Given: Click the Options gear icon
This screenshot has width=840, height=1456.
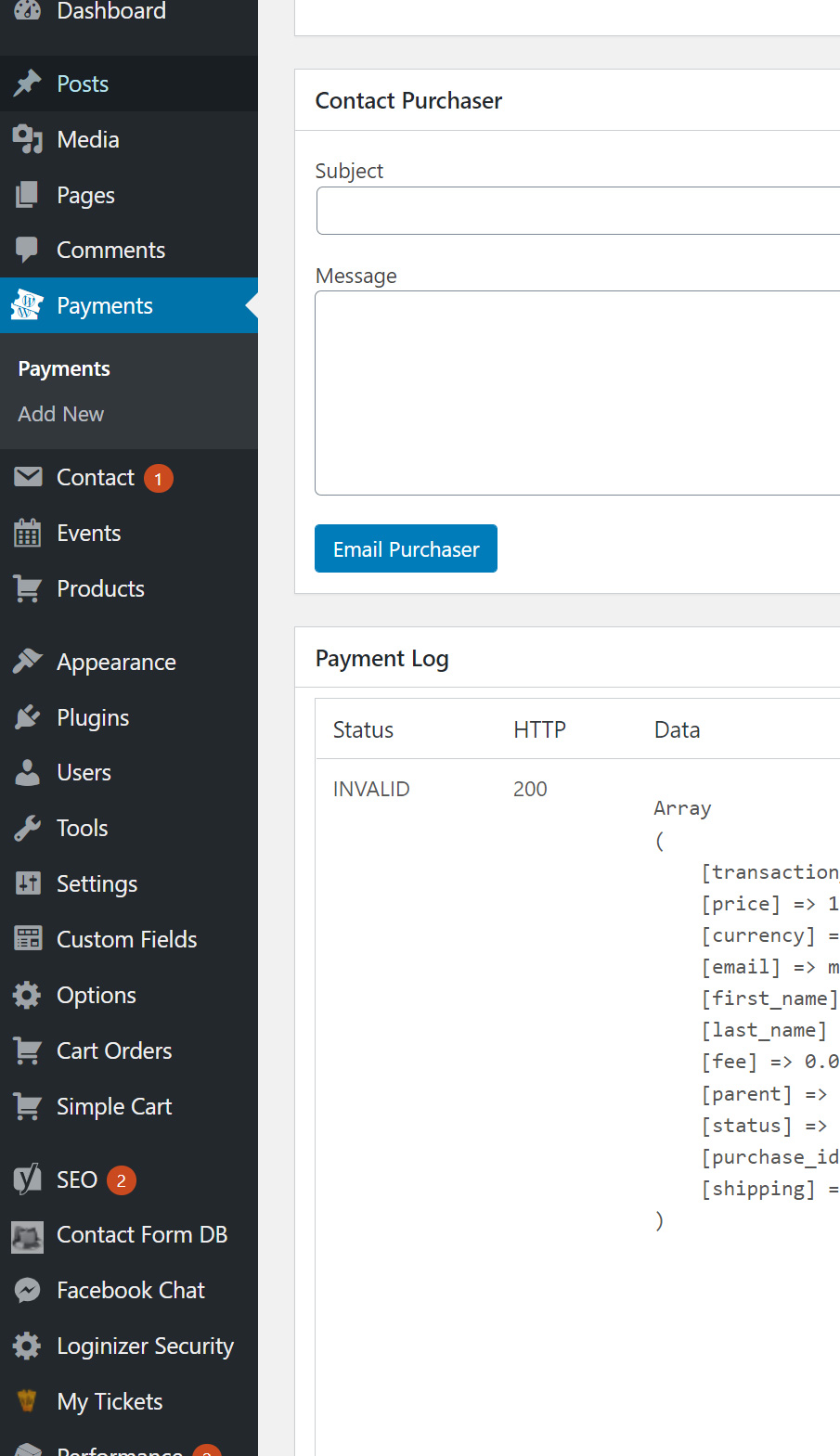Looking at the screenshot, I should [27, 995].
